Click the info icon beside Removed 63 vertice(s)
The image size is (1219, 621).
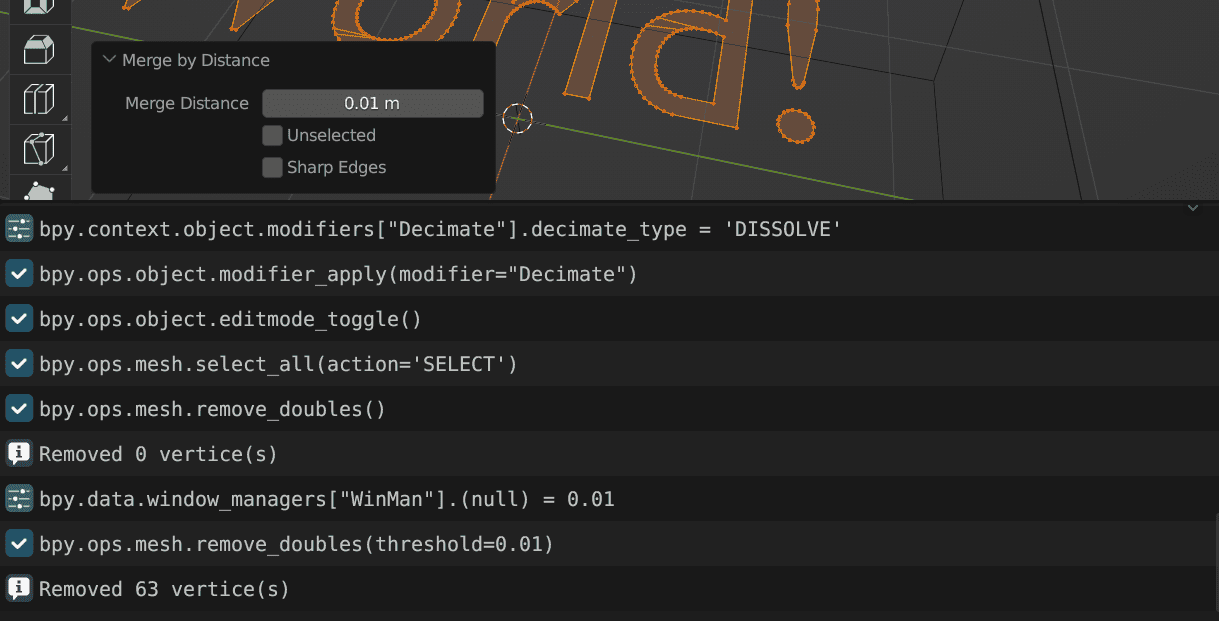click(19, 589)
